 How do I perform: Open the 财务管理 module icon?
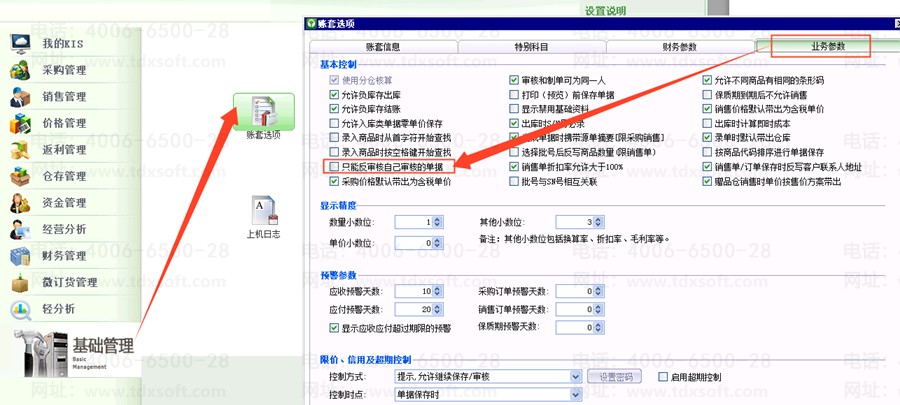coord(21,256)
